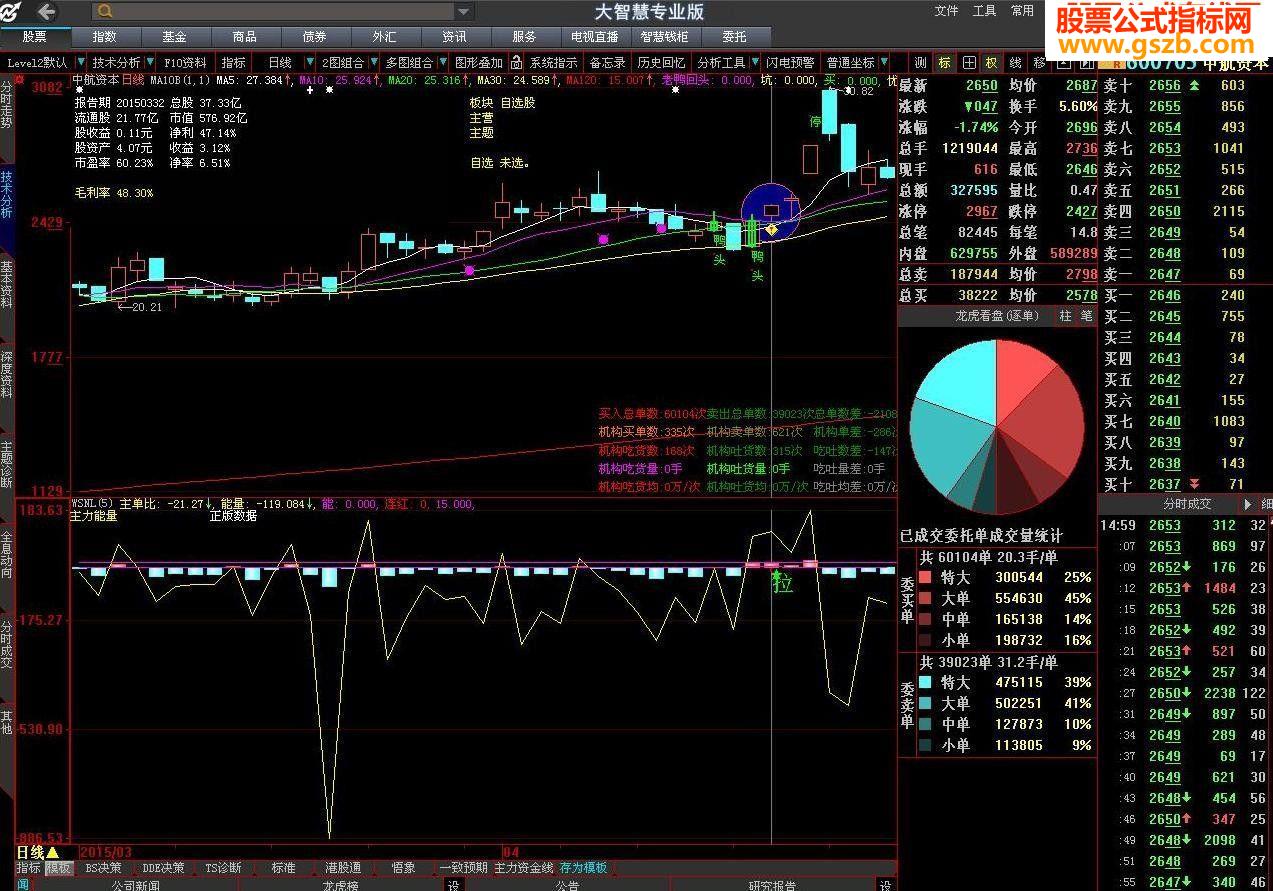Click the 柱 bar view button
Viewport: 1273px width, 891px height.
(1065, 315)
